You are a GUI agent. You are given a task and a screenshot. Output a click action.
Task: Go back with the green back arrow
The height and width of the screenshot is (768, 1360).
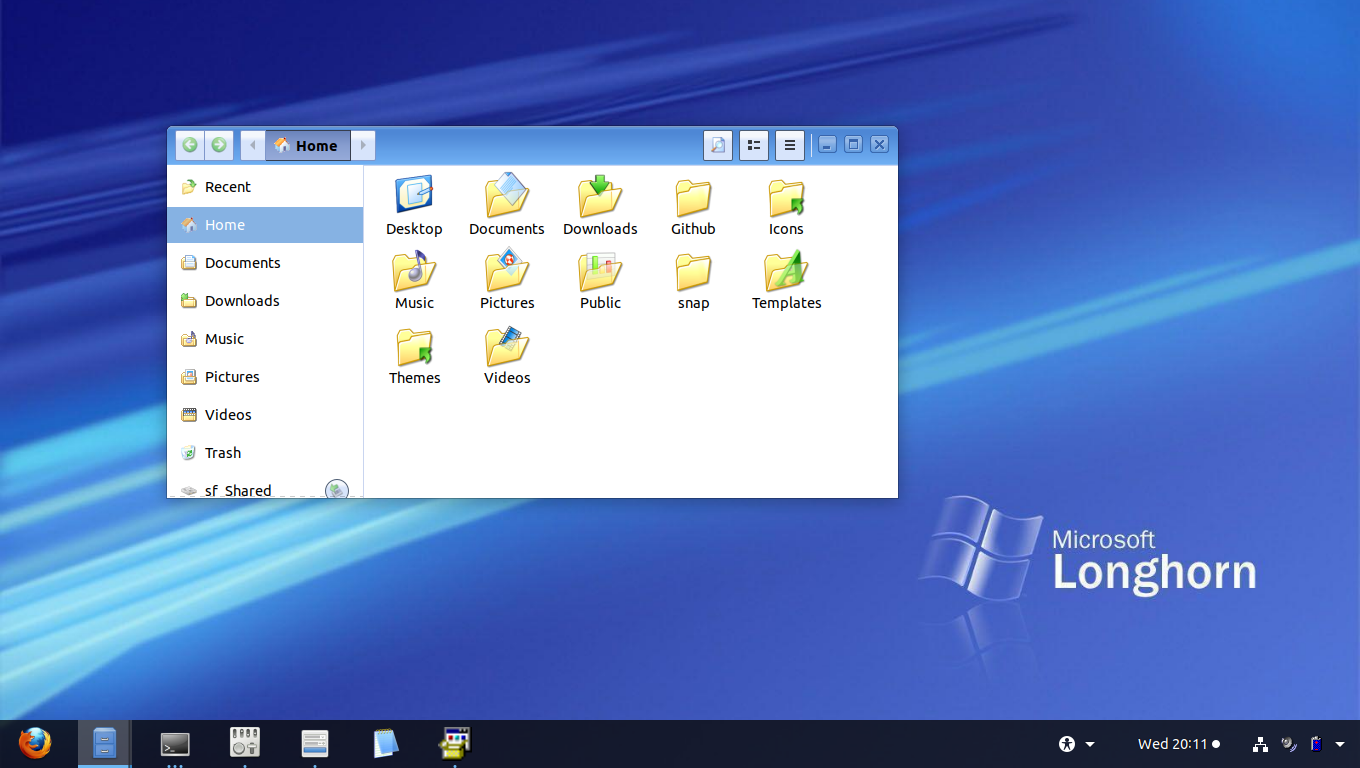190,145
